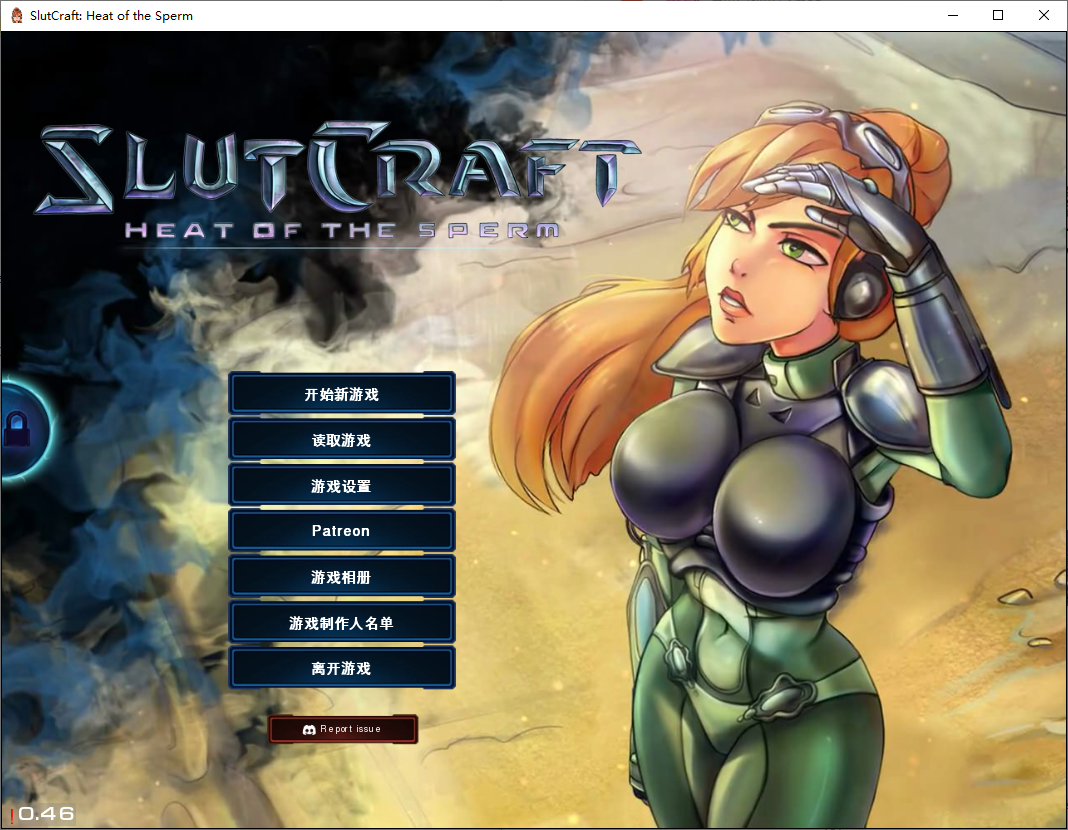This screenshot has height=830, width=1068.
Task: Click the Discord logo in Report issue button
Action: [309, 730]
